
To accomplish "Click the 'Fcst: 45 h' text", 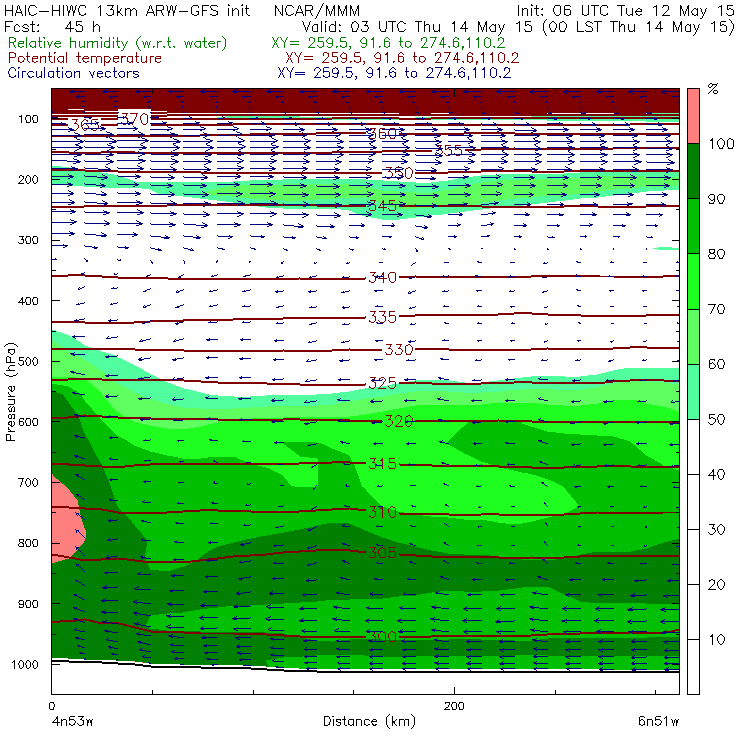I will [52, 26].
